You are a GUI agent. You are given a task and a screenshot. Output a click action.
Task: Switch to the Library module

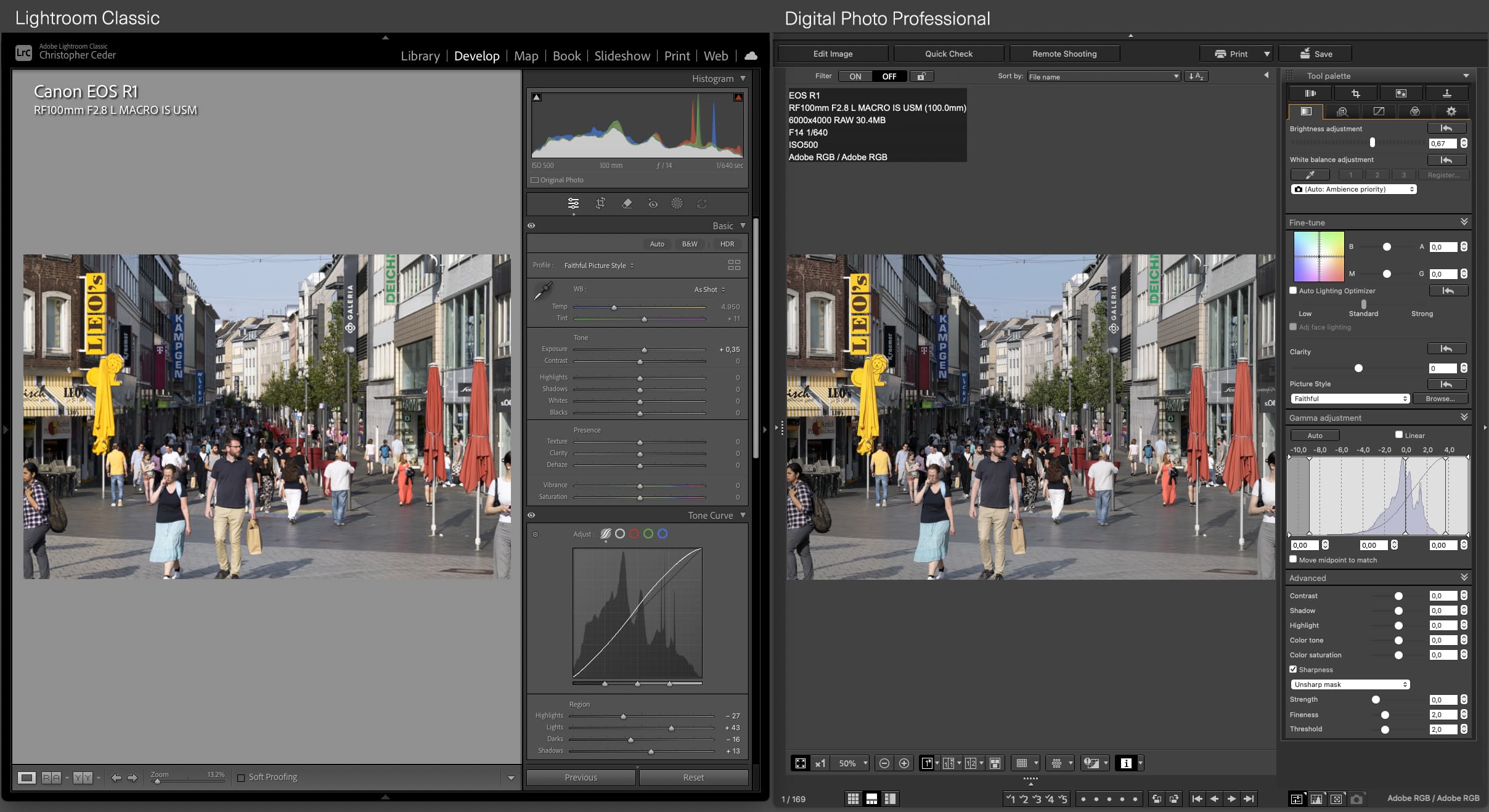[x=420, y=56]
